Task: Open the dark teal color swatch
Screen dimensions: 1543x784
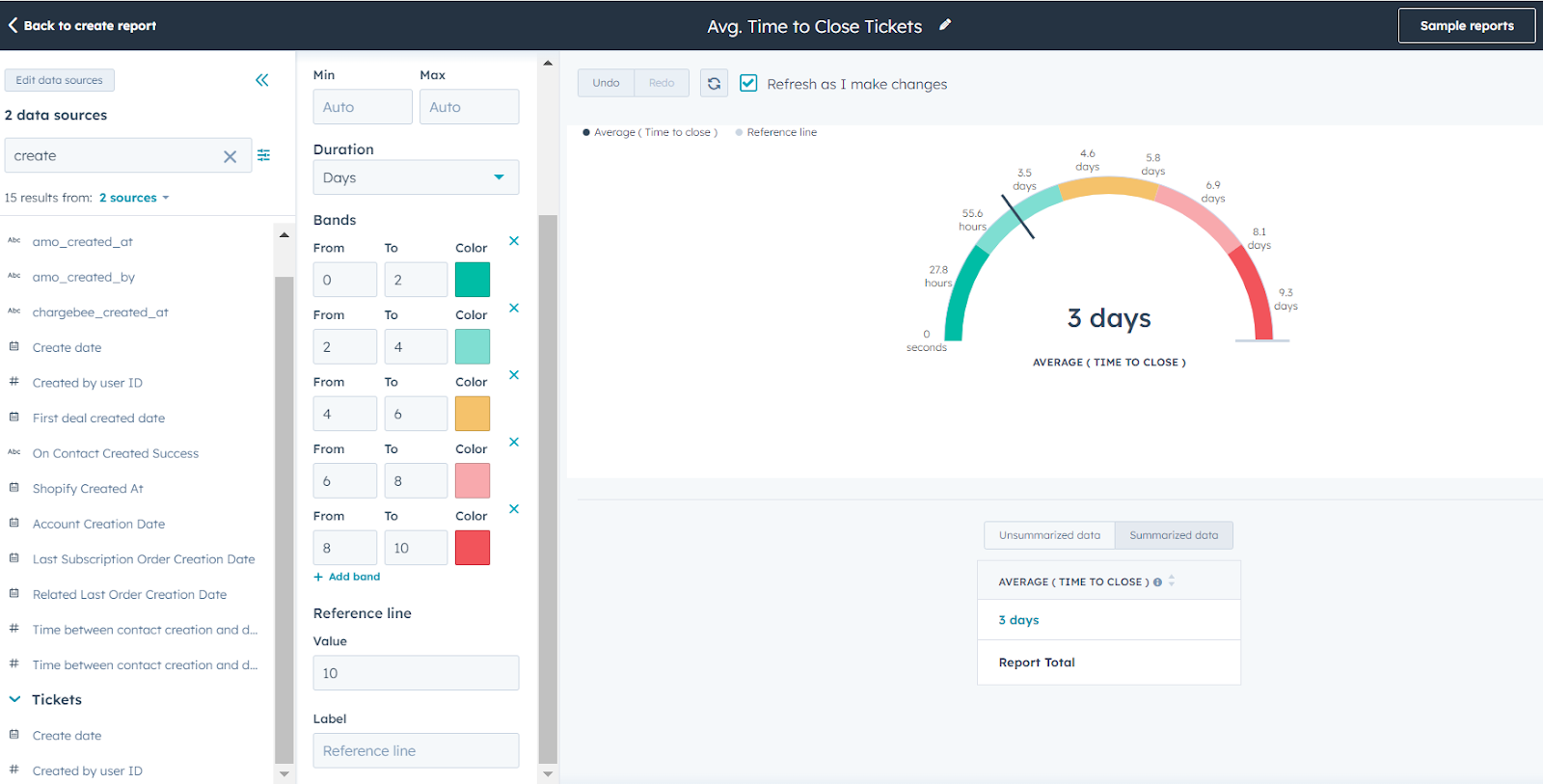Action: 473,280
